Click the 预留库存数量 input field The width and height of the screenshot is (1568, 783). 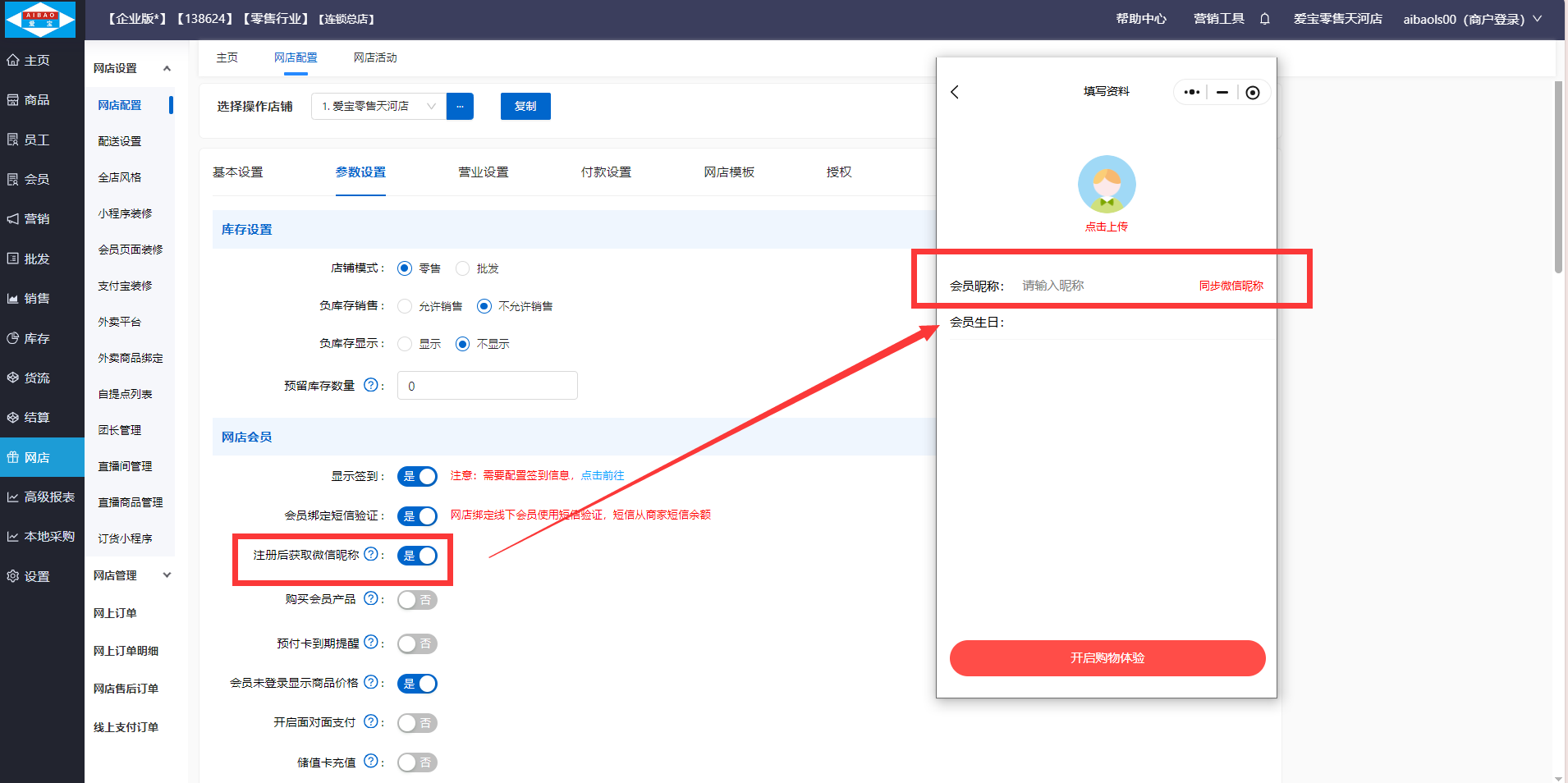coord(487,386)
